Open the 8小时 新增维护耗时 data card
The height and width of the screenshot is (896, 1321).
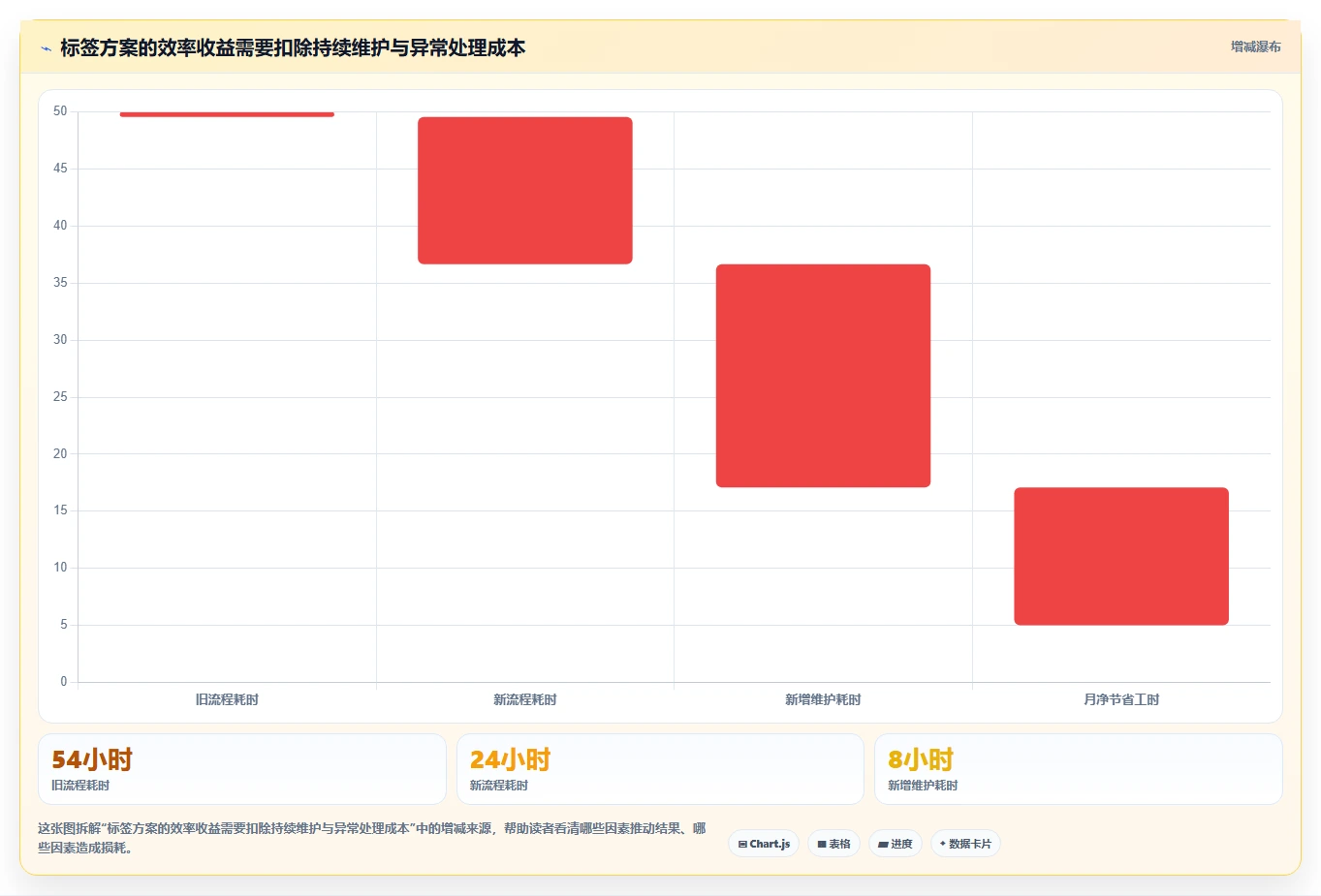(1078, 769)
